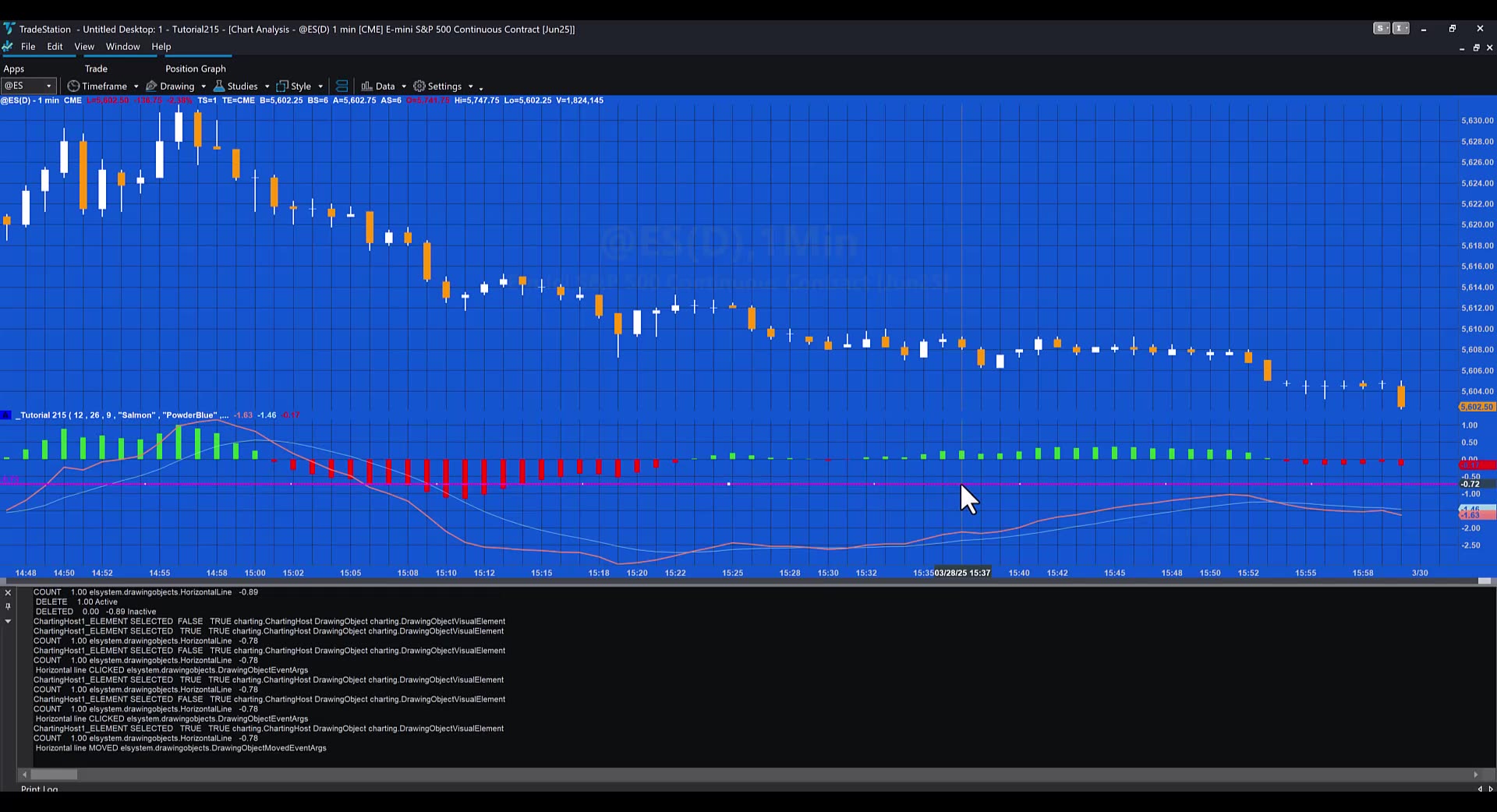Click the Print Log label
Image resolution: width=1497 pixels, height=812 pixels.
pyautogui.click(x=39, y=789)
